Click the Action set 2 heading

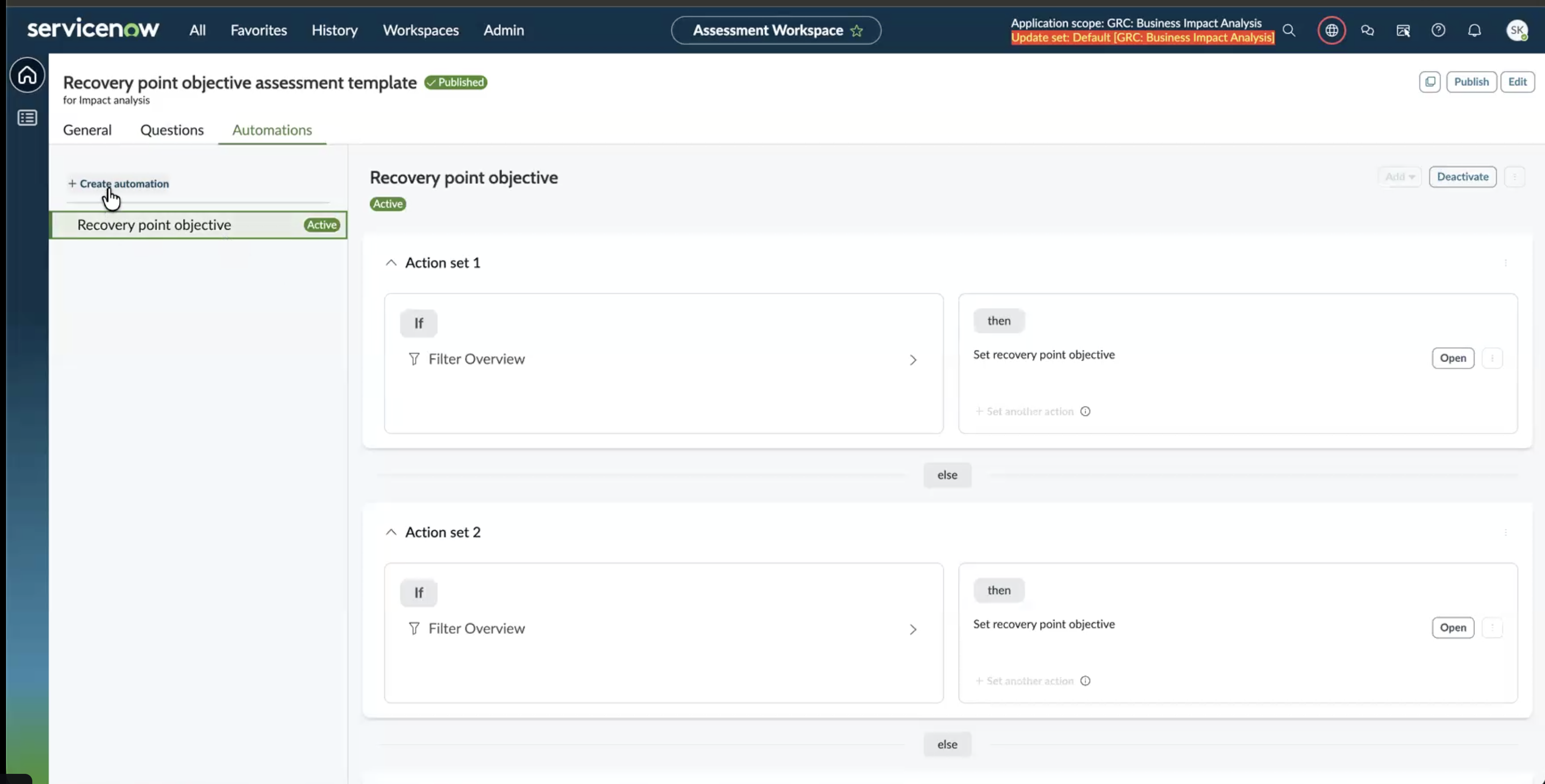click(443, 532)
